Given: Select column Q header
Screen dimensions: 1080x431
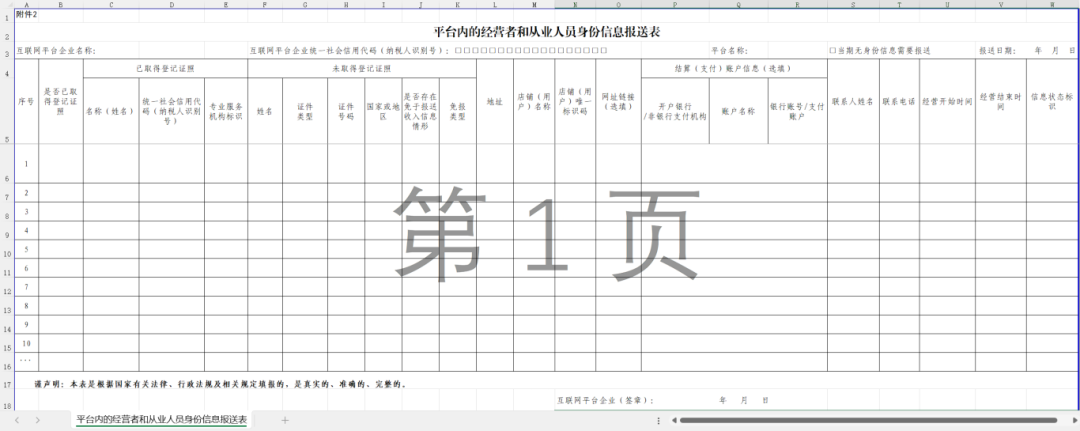Looking at the screenshot, I should (x=738, y=4).
